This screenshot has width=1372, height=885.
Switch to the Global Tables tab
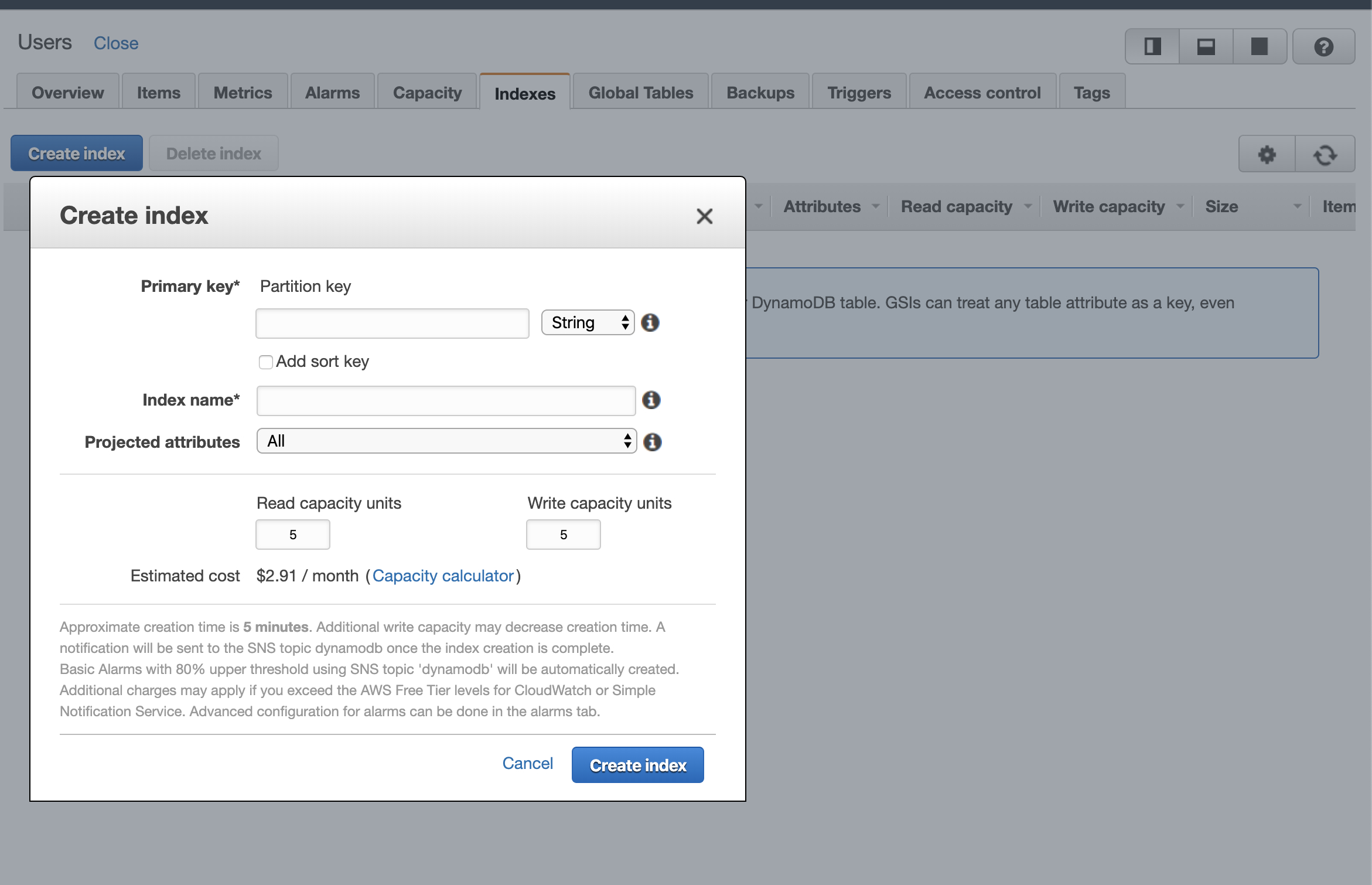click(x=640, y=93)
